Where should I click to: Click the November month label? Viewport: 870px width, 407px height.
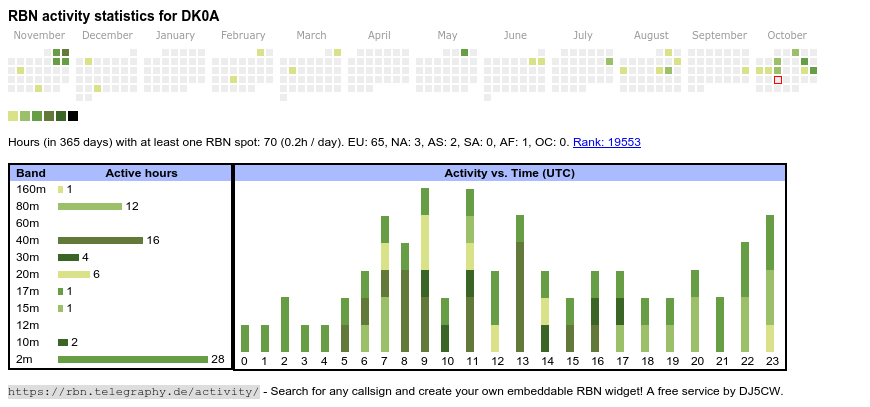[x=40, y=36]
